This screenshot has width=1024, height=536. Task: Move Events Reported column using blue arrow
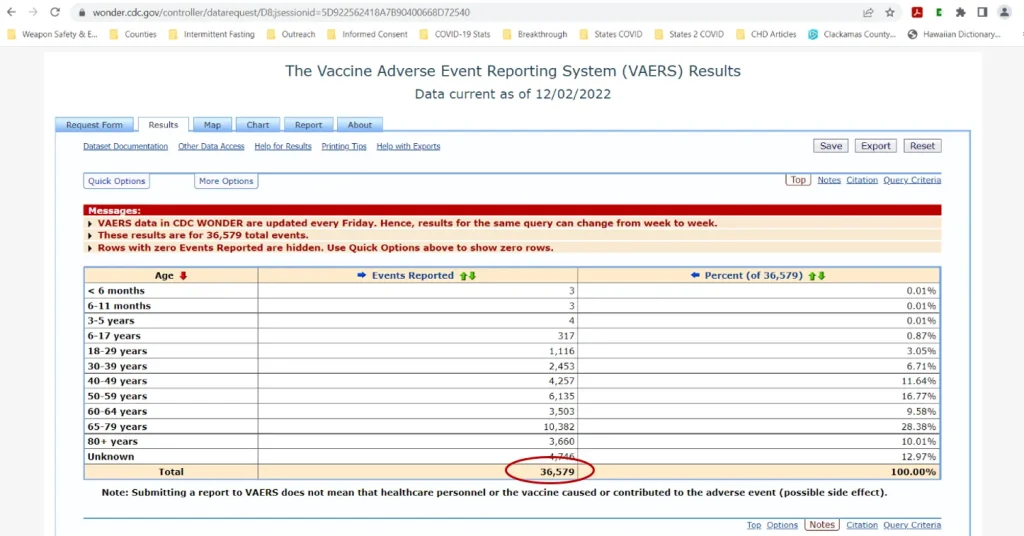[x=362, y=276]
